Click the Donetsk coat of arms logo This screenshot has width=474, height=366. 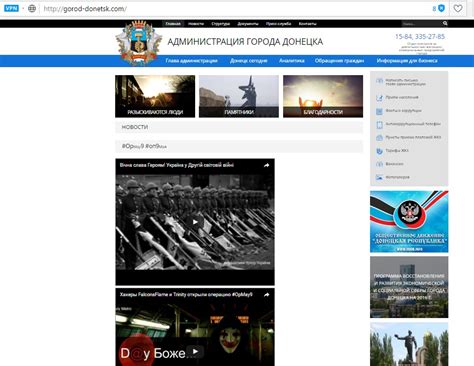138,43
